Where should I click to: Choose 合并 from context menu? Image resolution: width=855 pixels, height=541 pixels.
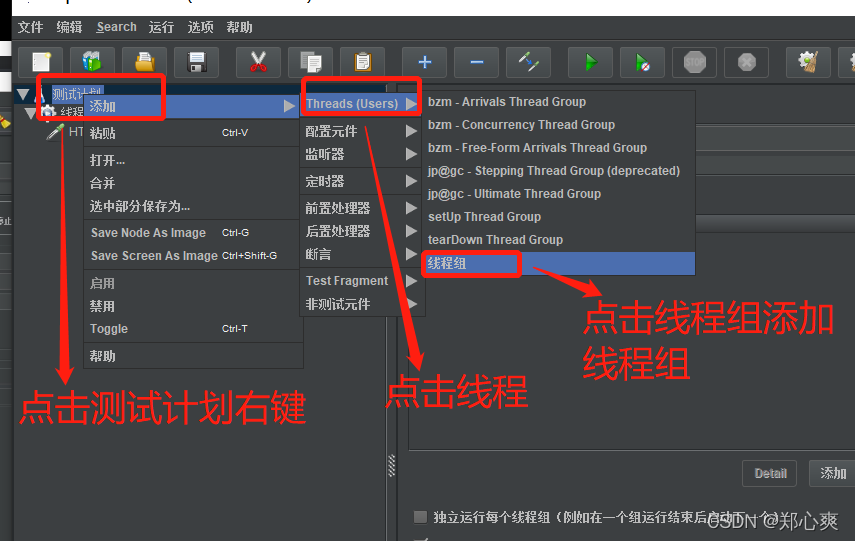point(192,183)
